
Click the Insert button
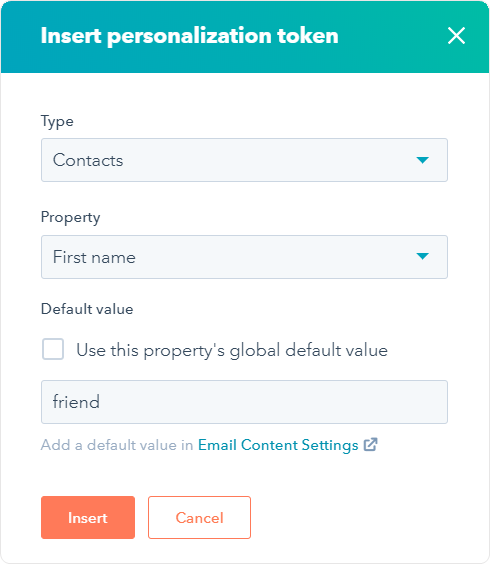point(88,518)
